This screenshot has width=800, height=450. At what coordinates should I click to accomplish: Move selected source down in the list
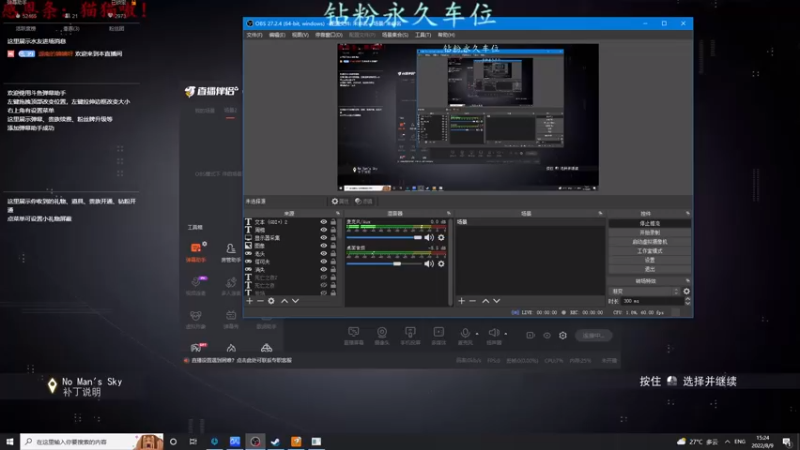point(295,301)
